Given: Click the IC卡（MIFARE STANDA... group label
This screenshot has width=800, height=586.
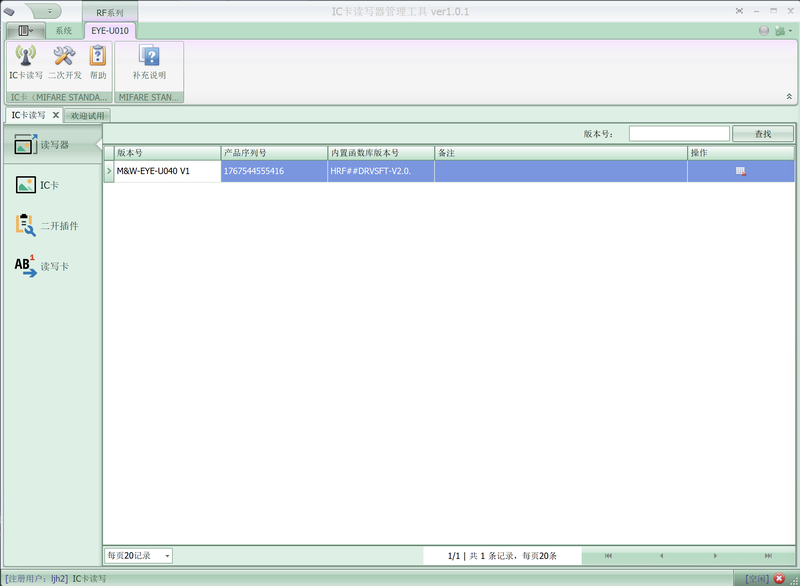Looking at the screenshot, I should point(59,97).
